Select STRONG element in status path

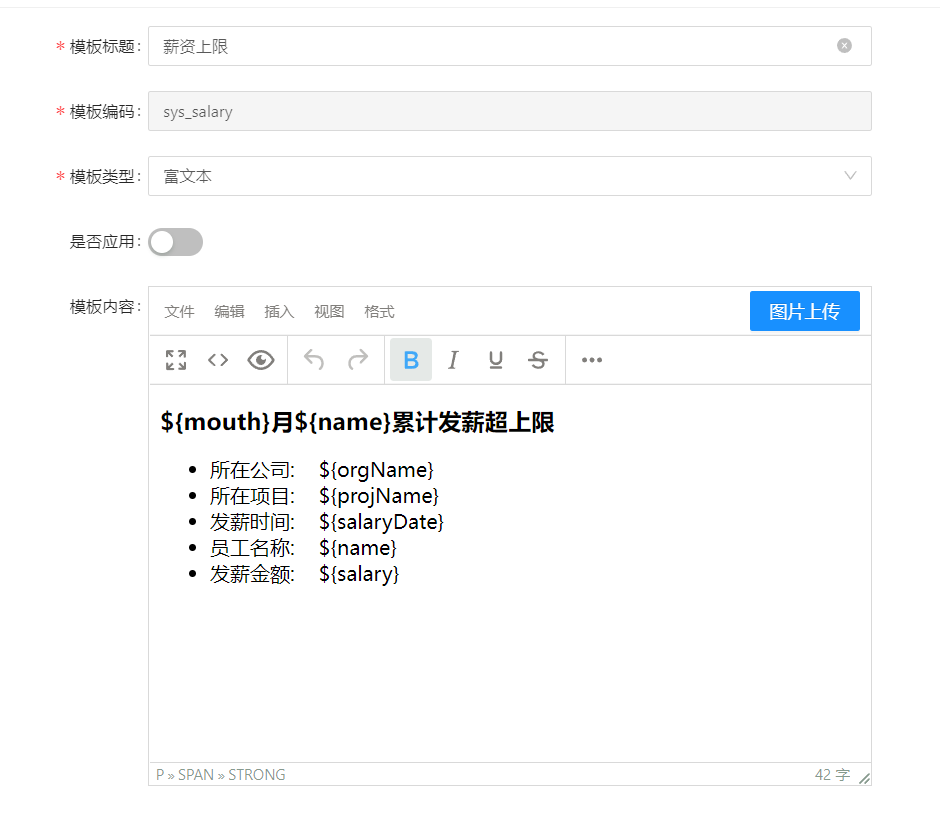point(257,775)
